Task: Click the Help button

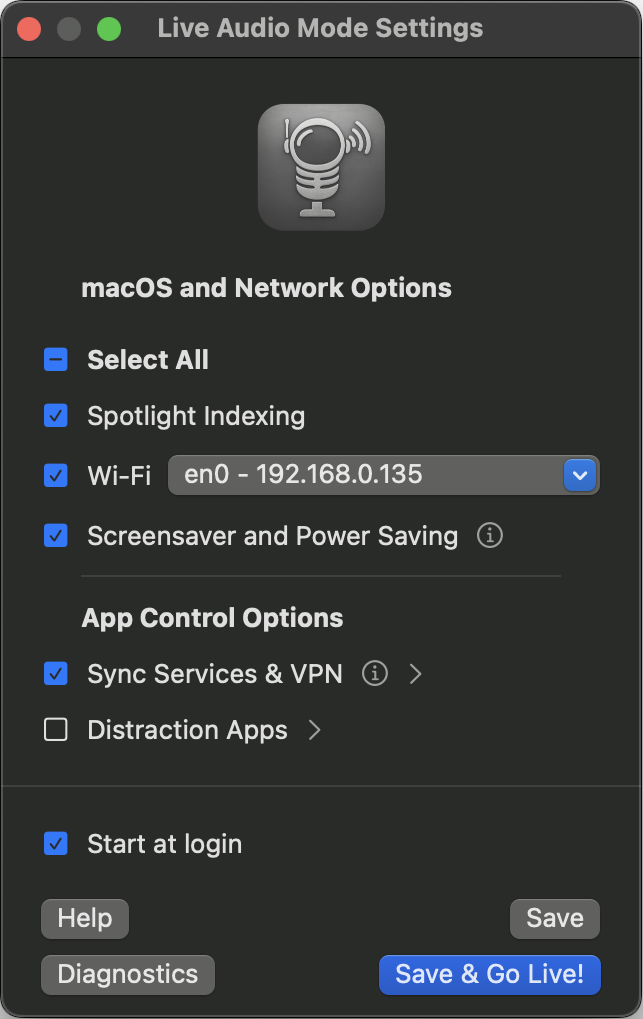Action: (85, 918)
